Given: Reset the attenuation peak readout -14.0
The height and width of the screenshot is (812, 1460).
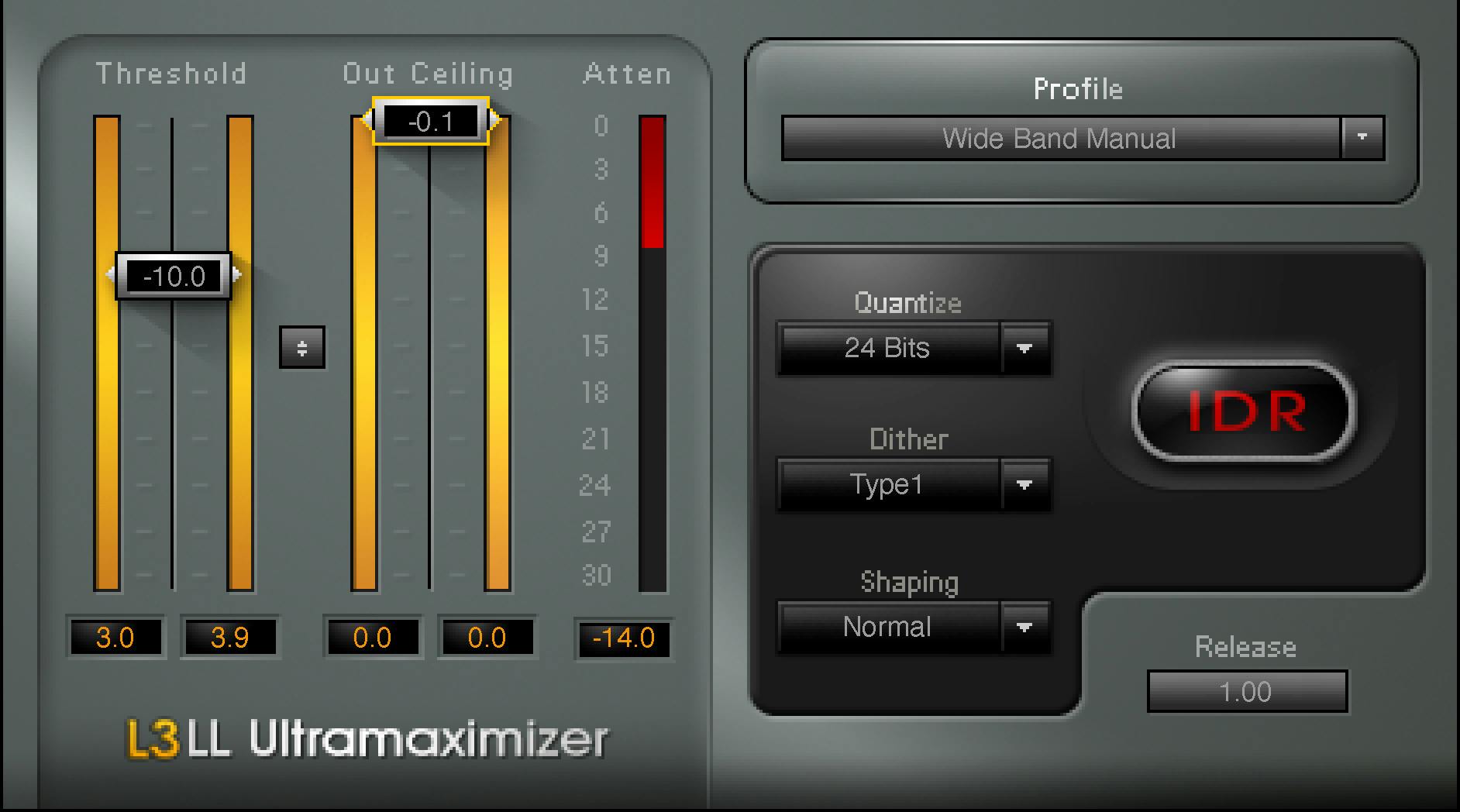Looking at the screenshot, I should [x=624, y=638].
